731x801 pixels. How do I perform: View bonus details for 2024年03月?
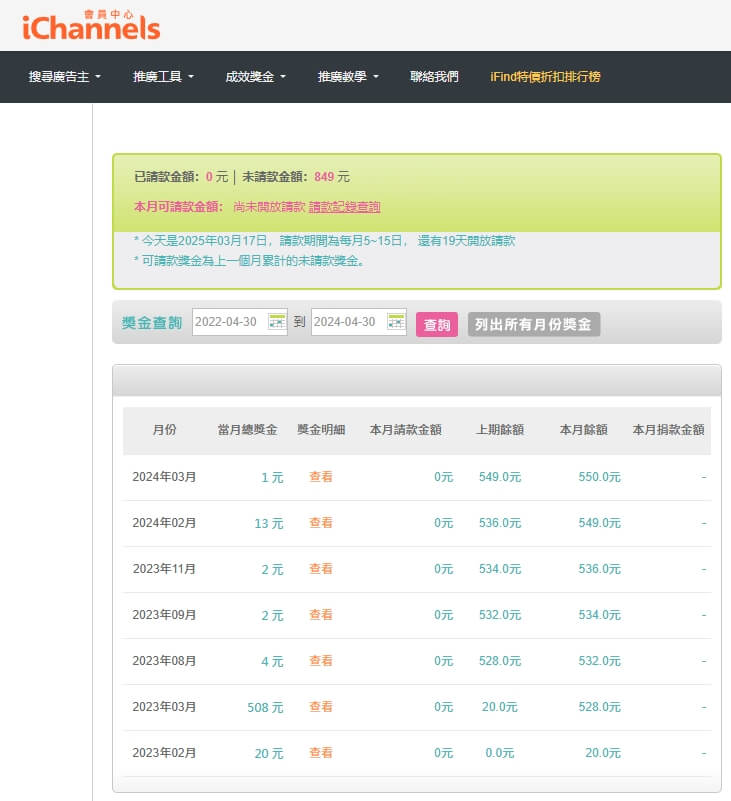[x=321, y=477]
